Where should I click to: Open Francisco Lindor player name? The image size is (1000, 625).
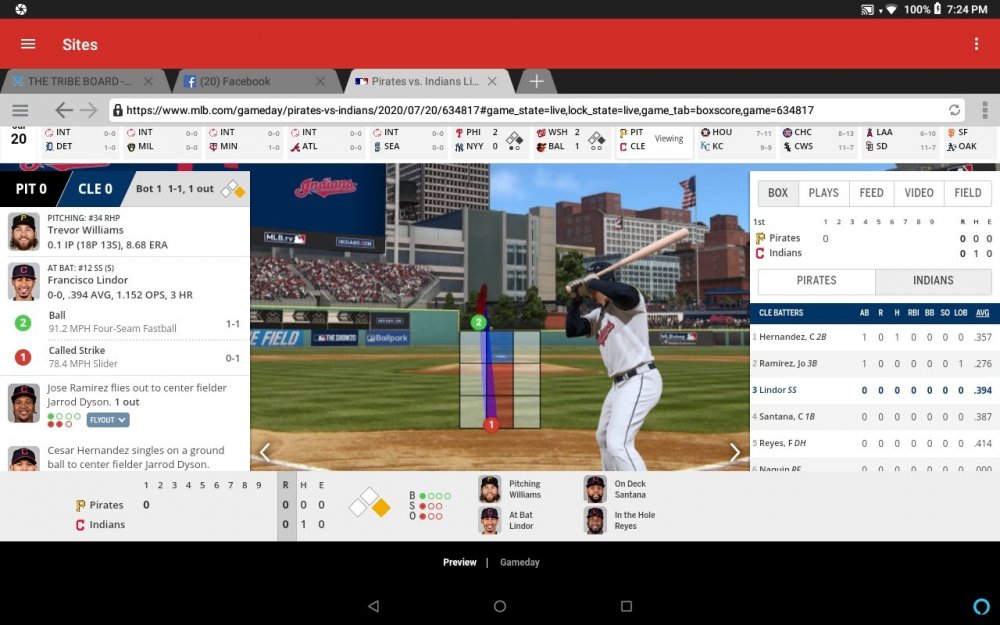pos(87,280)
